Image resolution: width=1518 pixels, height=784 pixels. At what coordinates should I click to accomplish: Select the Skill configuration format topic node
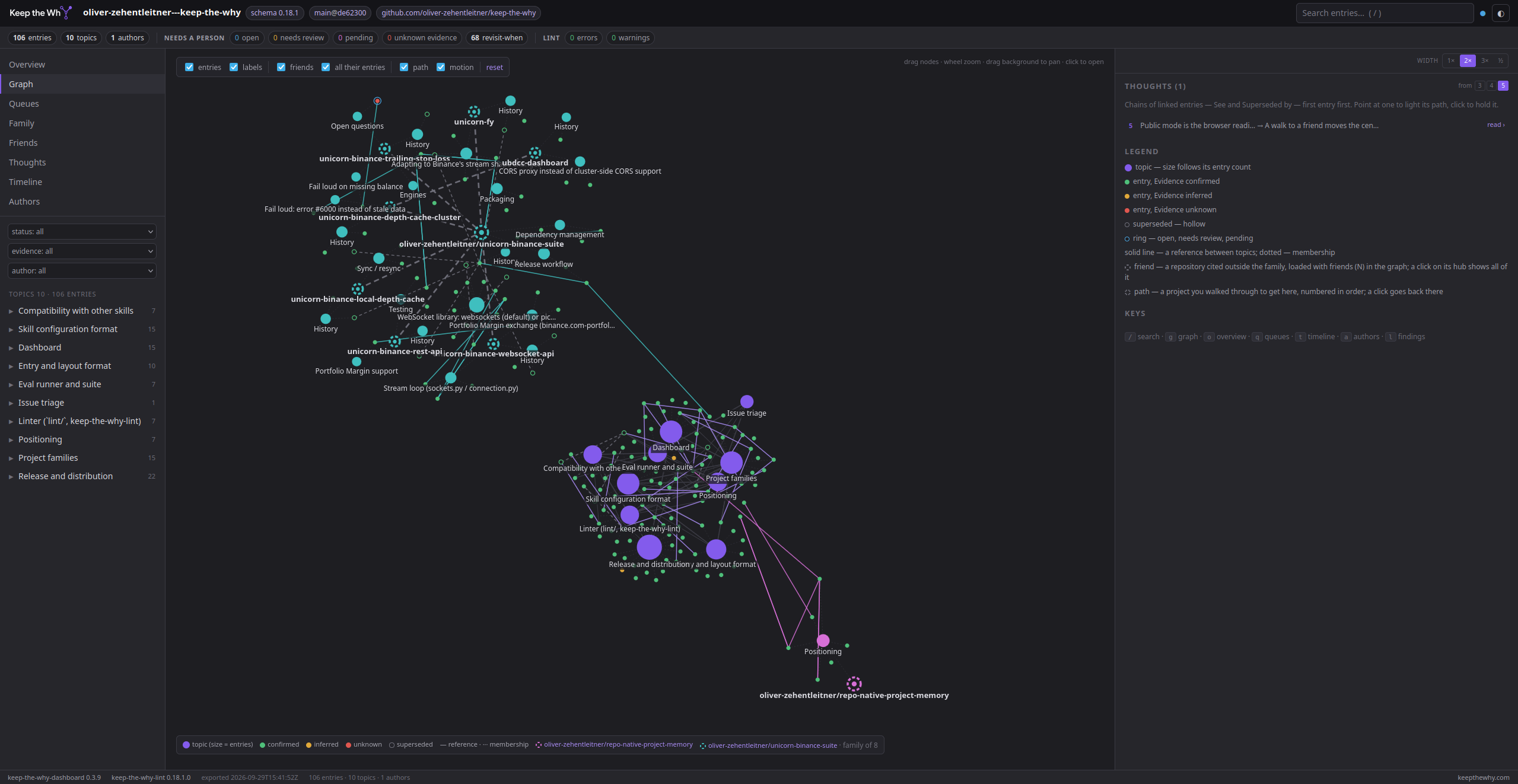coord(628,483)
